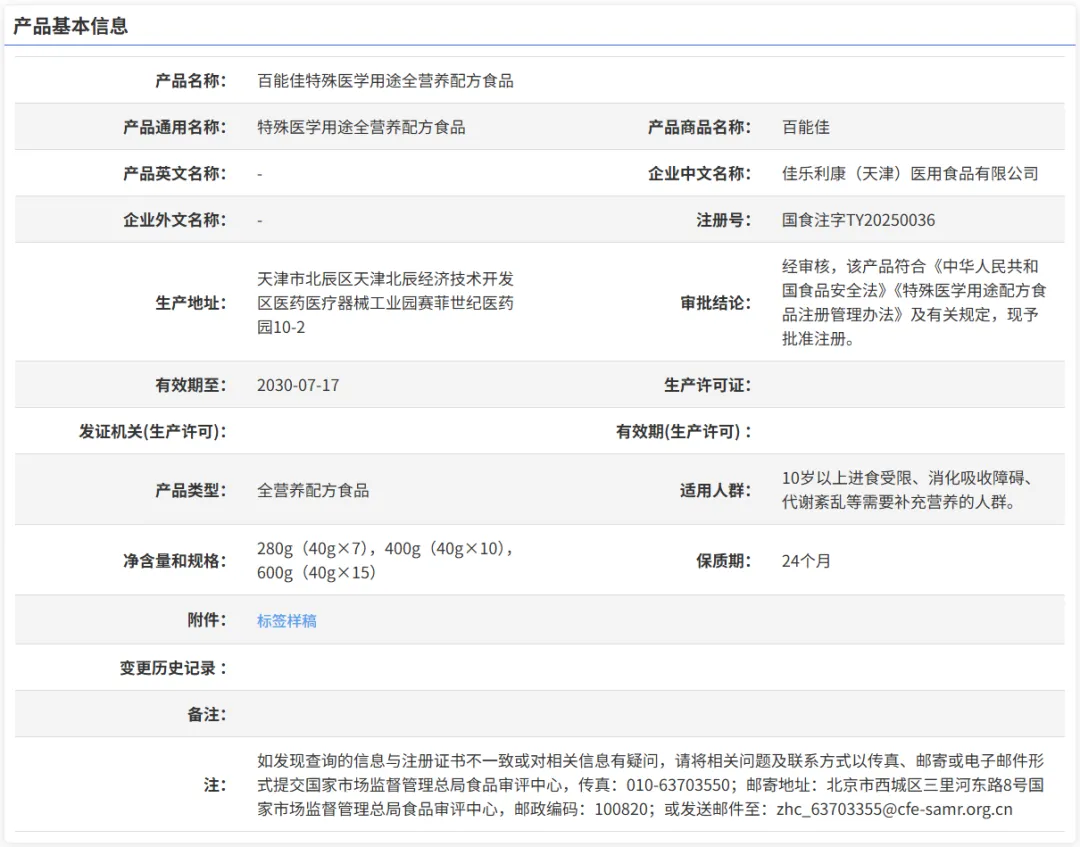Click the notice paragraph starting 如发现查询的信息
The width and height of the screenshot is (1080, 847).
point(651,785)
